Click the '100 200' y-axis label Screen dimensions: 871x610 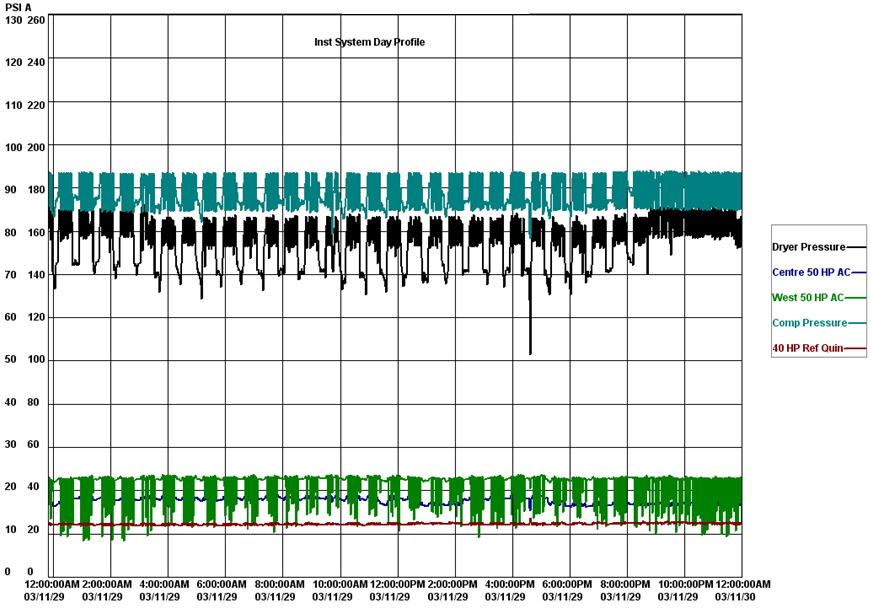click(x=25, y=148)
